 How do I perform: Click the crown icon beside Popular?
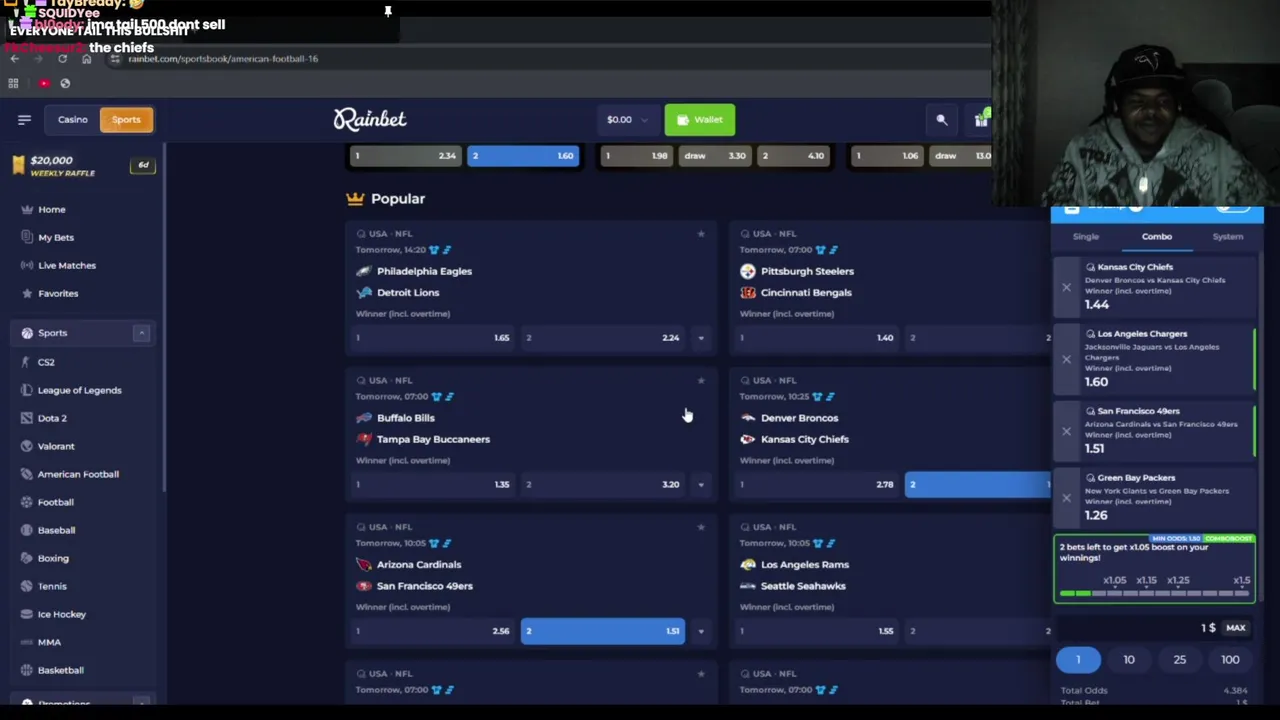point(355,198)
